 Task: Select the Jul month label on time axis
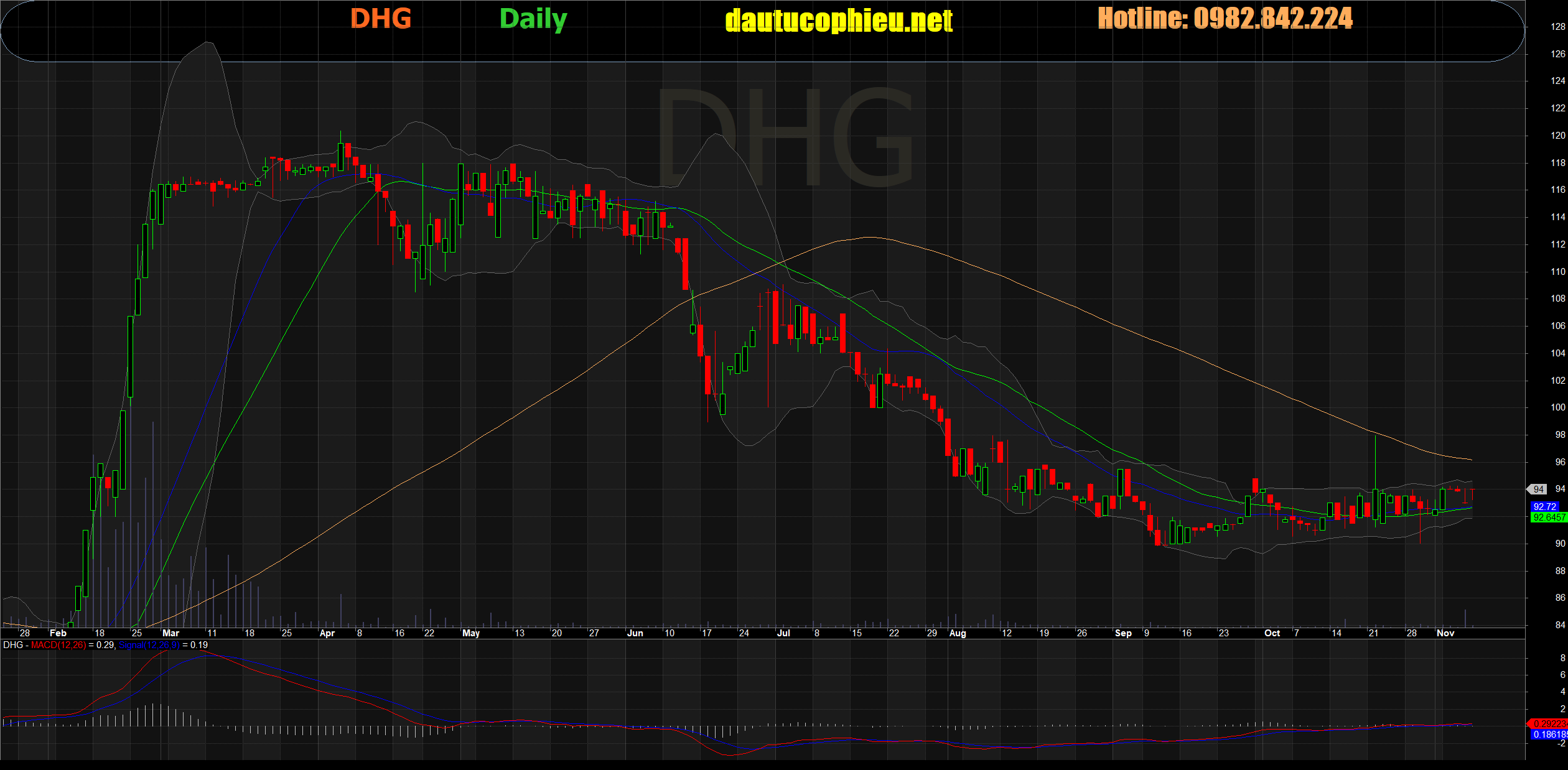pyautogui.click(x=783, y=633)
